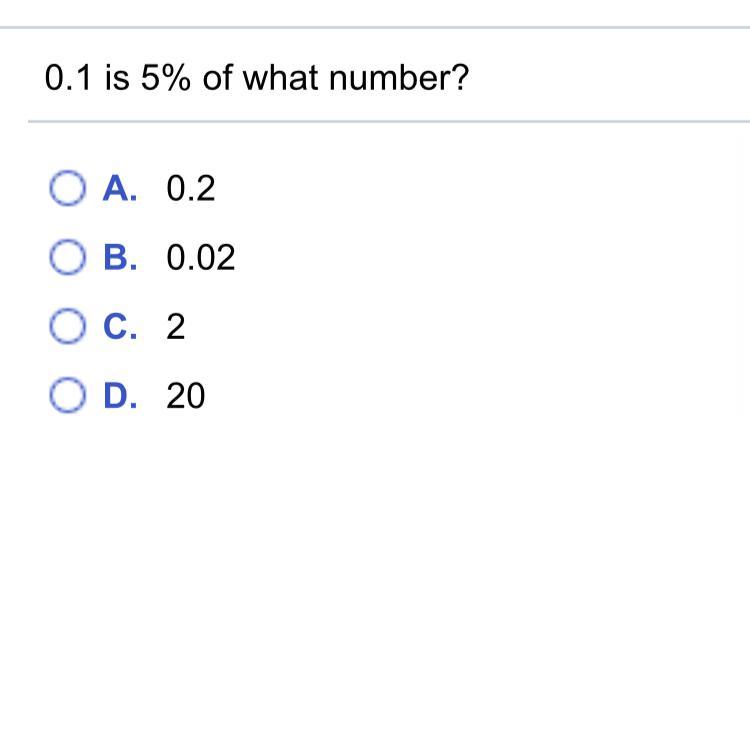The width and height of the screenshot is (750, 750).
Task: Choose the radio button for option C
Action: click(x=67, y=327)
